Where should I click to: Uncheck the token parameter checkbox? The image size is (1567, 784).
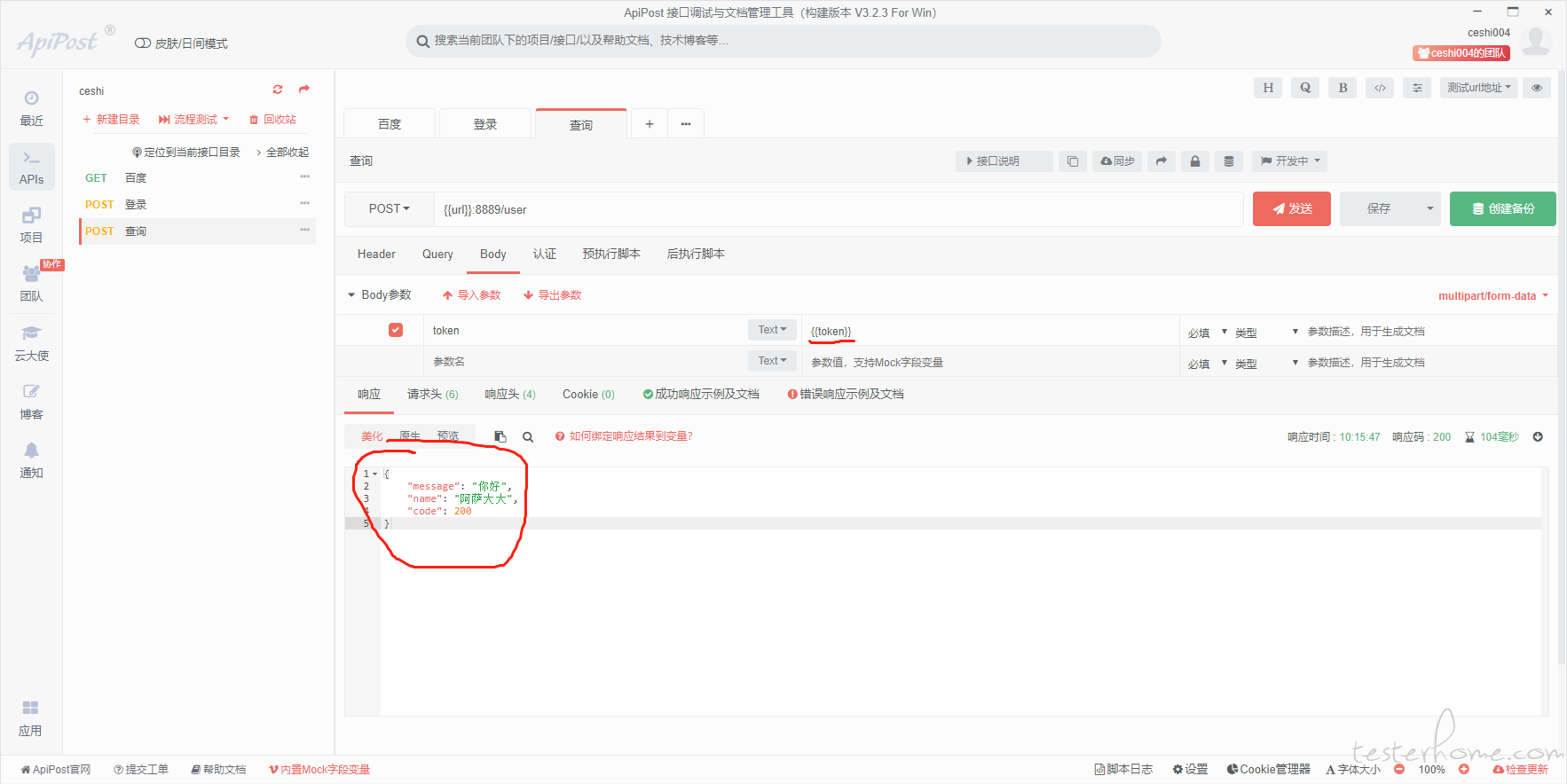point(396,330)
